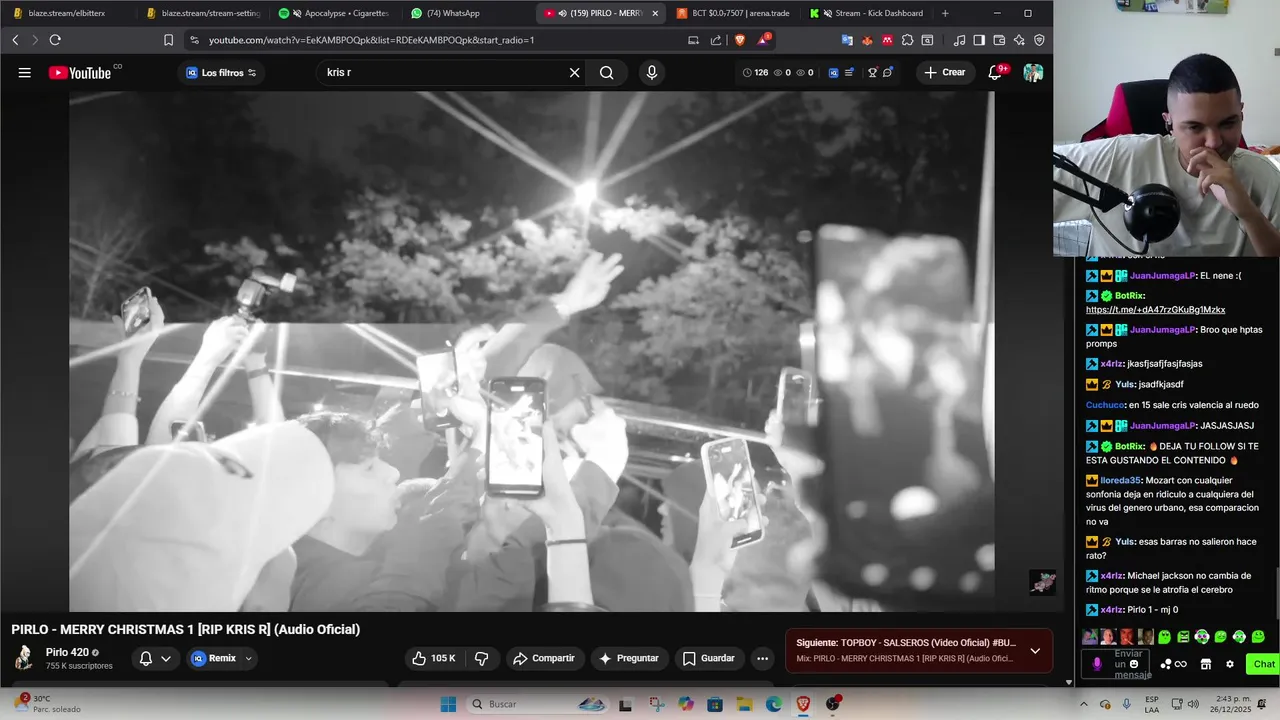1280x720 pixels.
Task: Clear the 'kris r' search text
Action: pos(574,72)
